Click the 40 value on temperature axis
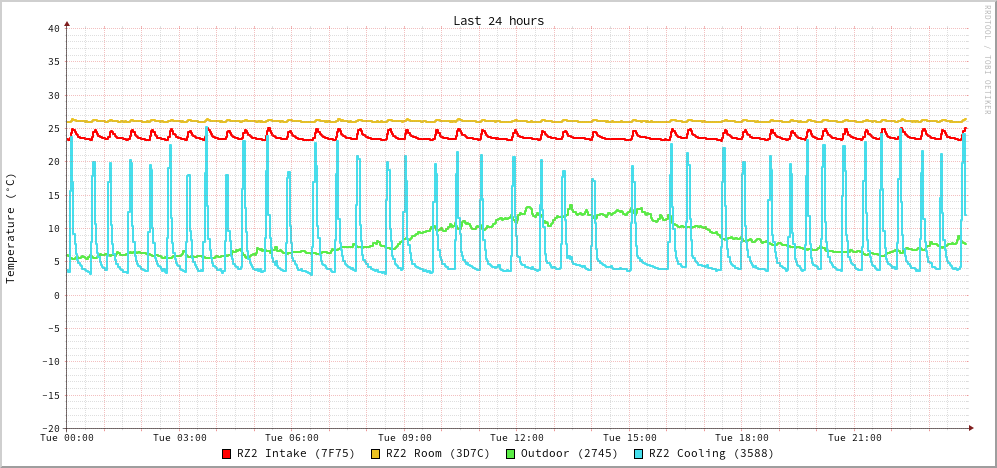The image size is (997, 468). tap(53, 28)
